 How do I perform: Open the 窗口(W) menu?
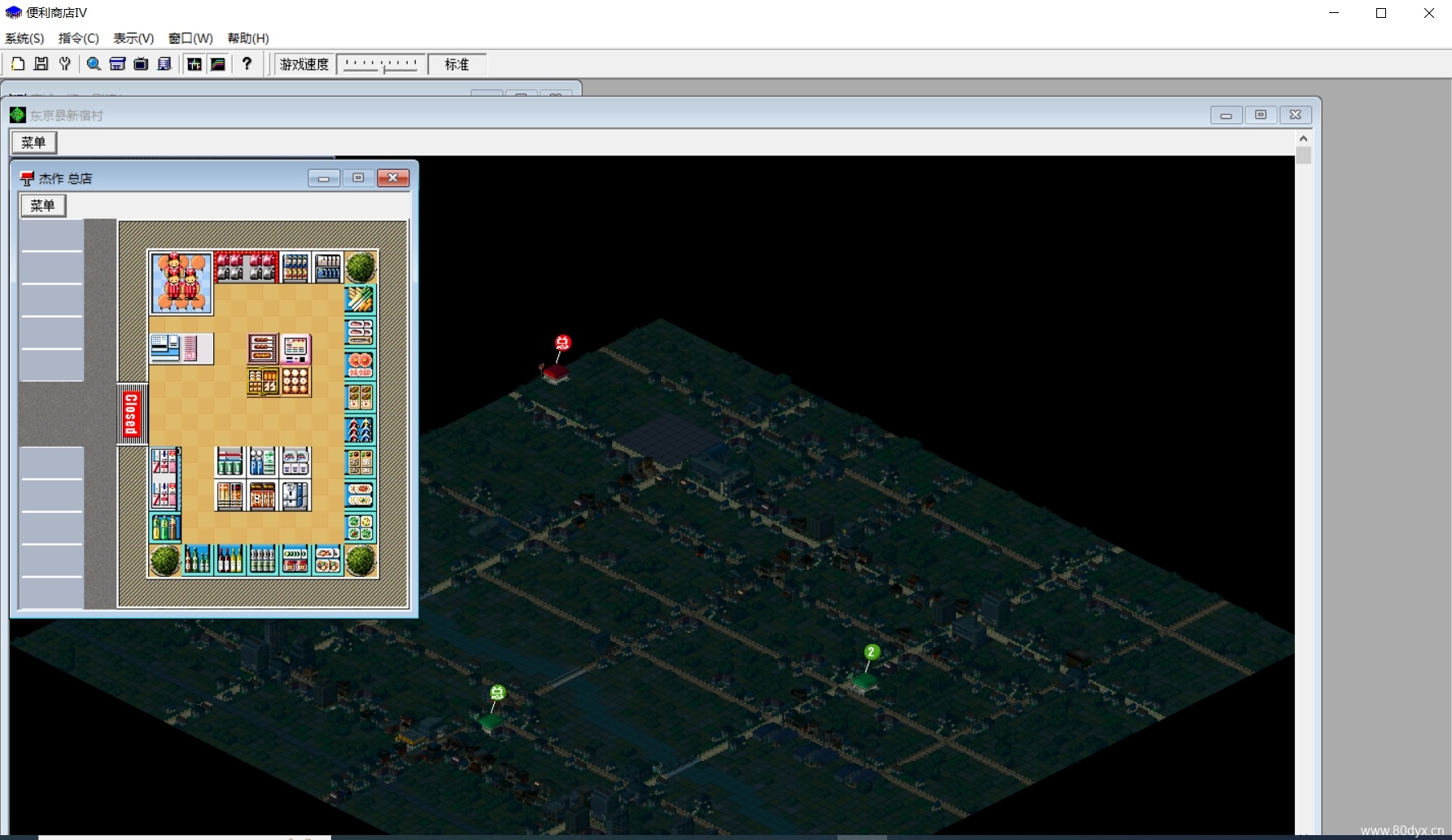pyautogui.click(x=190, y=38)
